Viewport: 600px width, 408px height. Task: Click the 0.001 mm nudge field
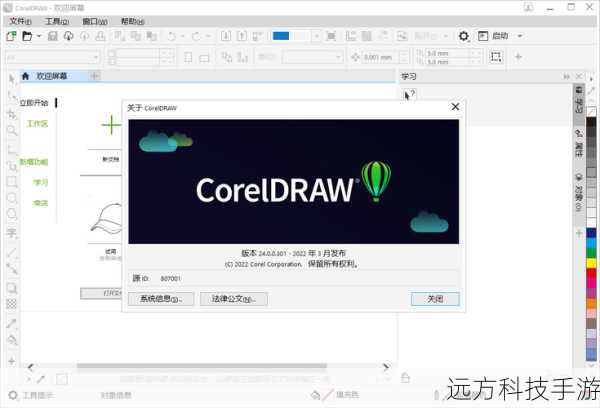coord(378,57)
